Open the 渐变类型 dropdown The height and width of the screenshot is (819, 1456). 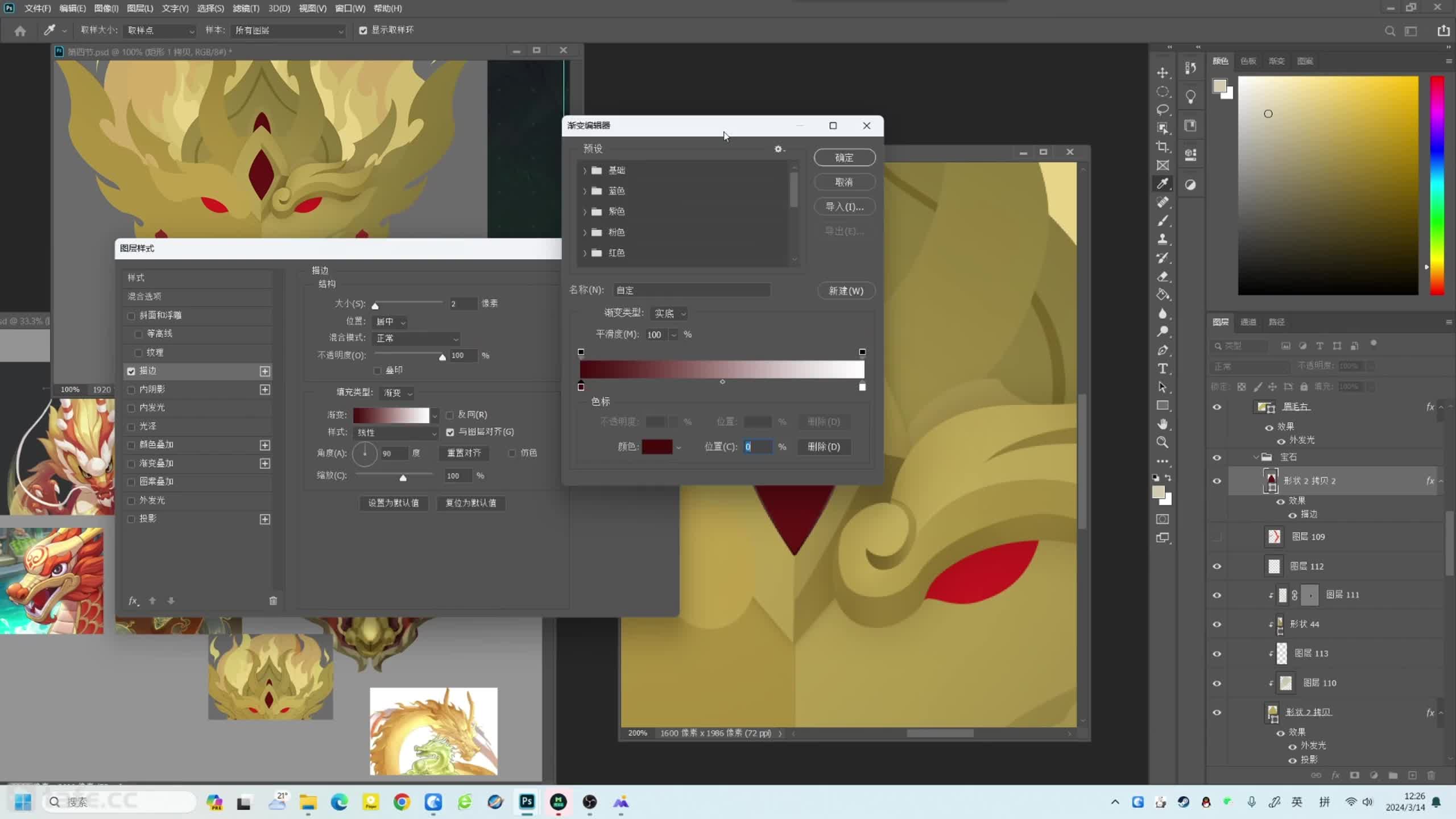point(669,313)
